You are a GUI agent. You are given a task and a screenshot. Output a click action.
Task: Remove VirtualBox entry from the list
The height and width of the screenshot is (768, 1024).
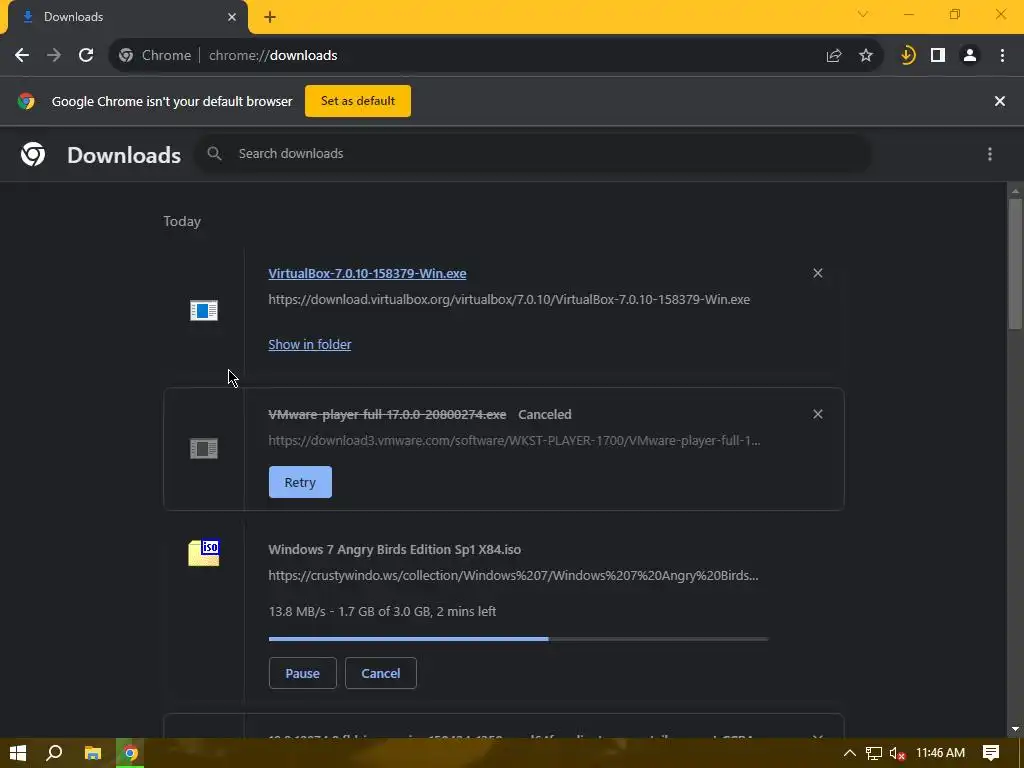818,273
